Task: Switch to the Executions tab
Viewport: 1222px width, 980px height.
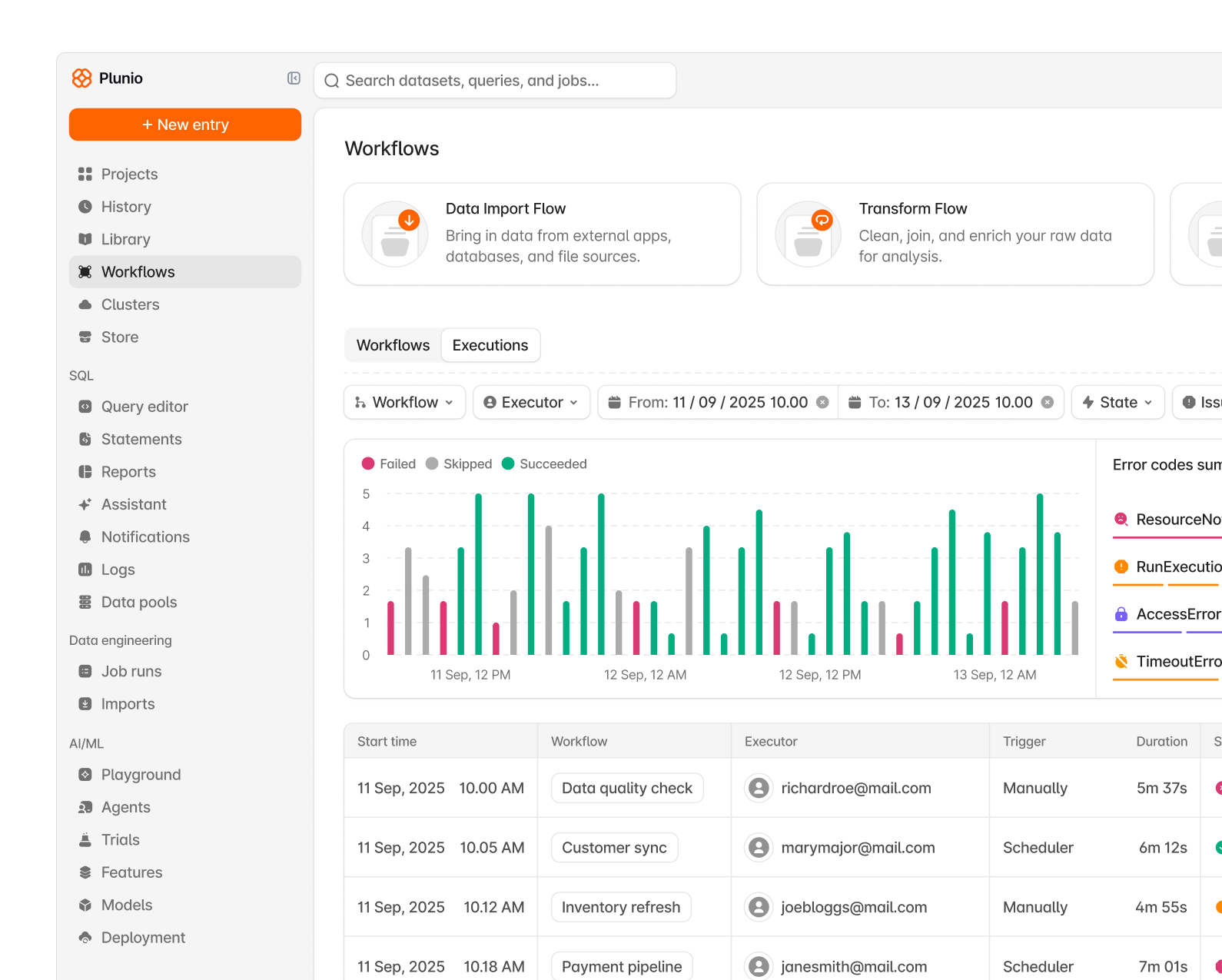Action: point(490,345)
